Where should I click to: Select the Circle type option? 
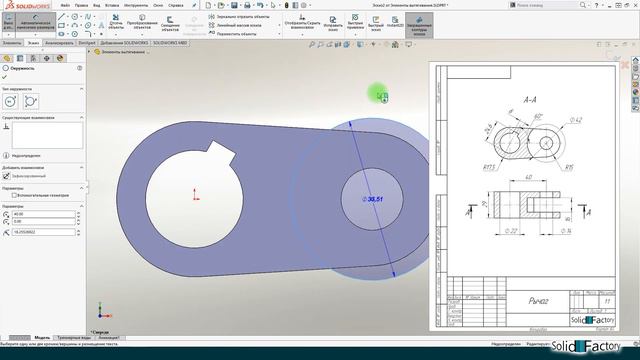tap(10, 102)
